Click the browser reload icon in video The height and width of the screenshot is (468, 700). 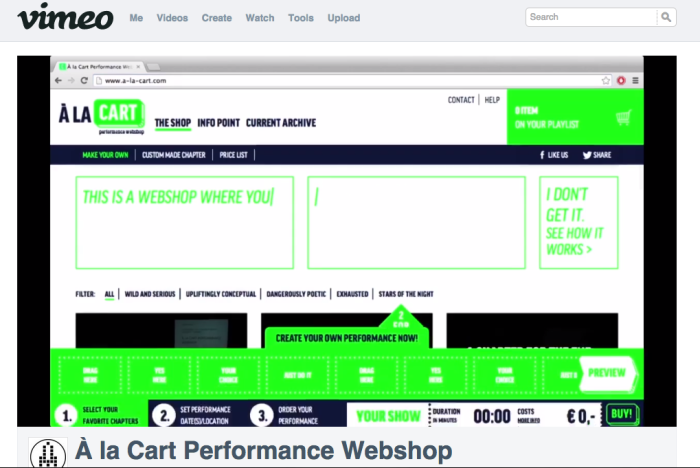pos(84,80)
